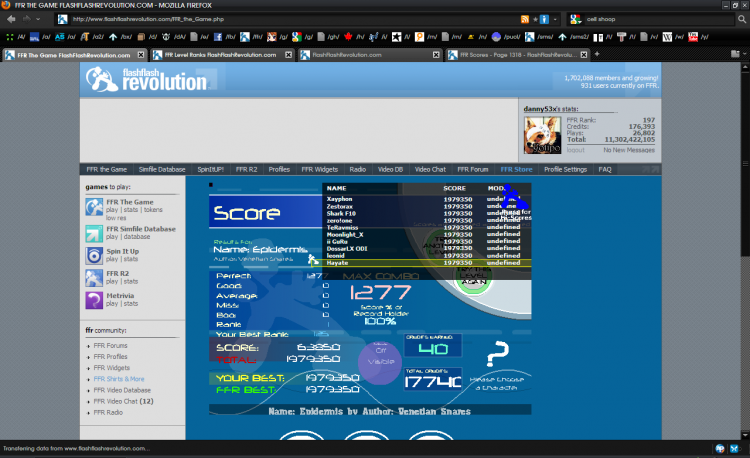The height and width of the screenshot is (458, 750).
Task: Click Total Credits 17740 display
Action: click(433, 379)
